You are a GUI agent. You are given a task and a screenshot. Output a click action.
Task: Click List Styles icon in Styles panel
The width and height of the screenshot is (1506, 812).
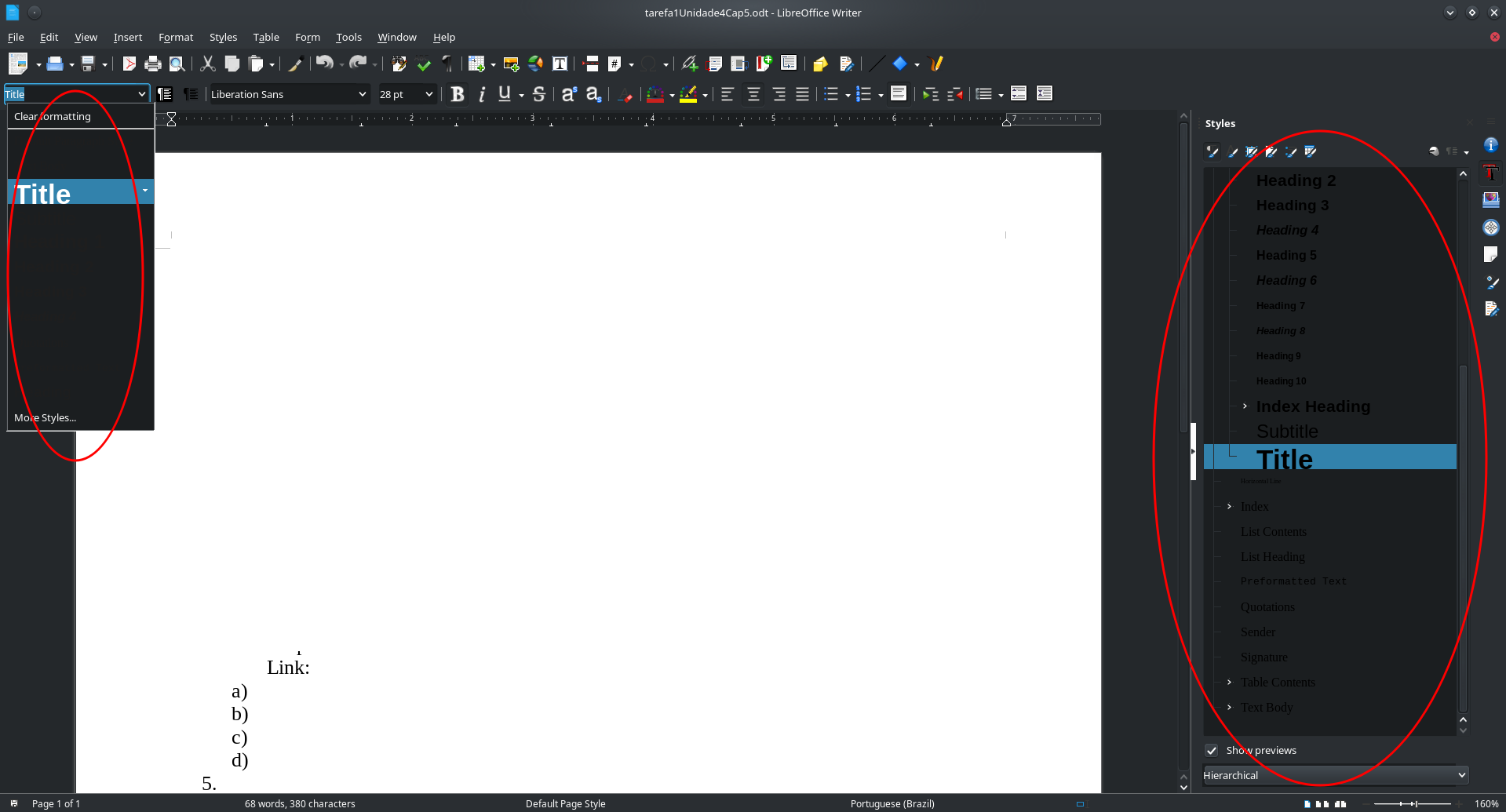coord(1291,151)
